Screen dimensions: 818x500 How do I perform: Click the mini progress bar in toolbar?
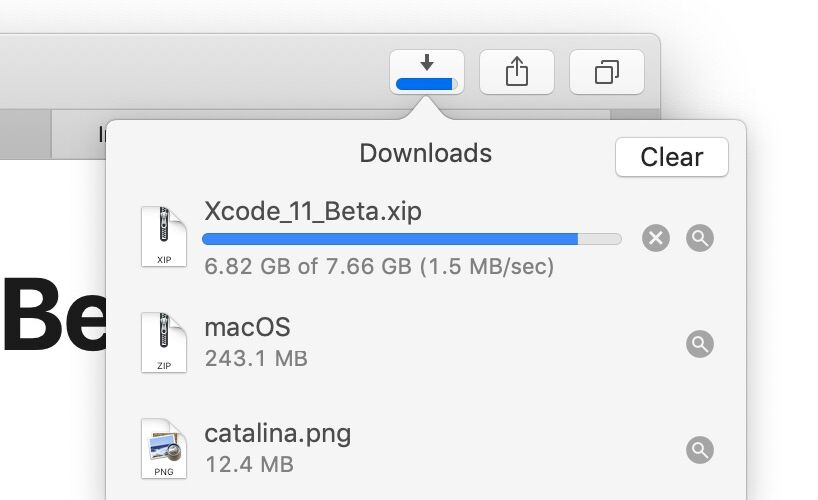pyautogui.click(x=427, y=84)
